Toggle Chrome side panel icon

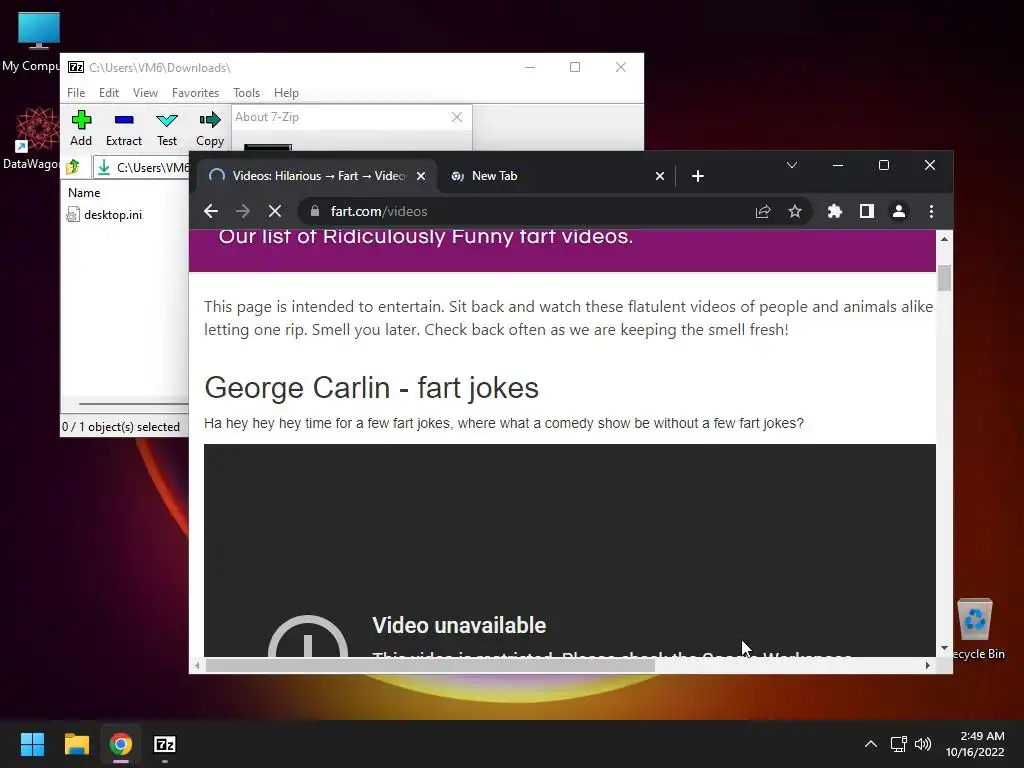[867, 211]
